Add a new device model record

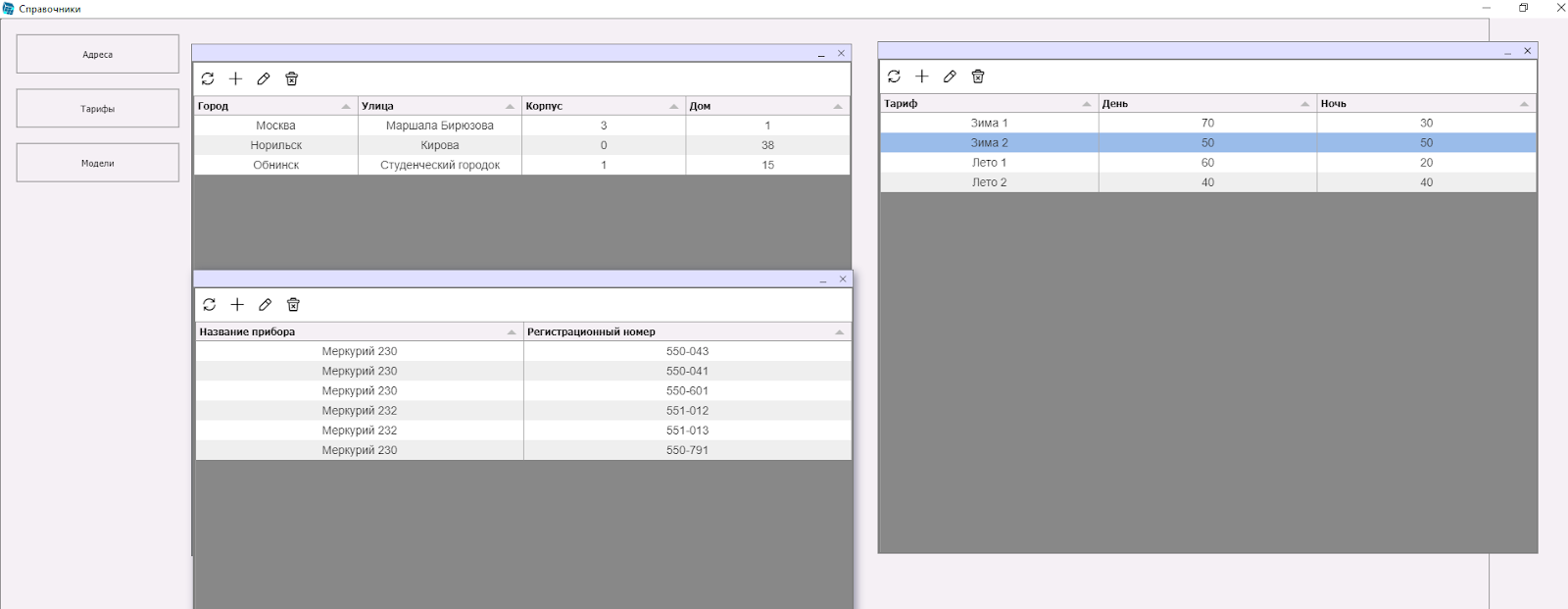click(237, 305)
